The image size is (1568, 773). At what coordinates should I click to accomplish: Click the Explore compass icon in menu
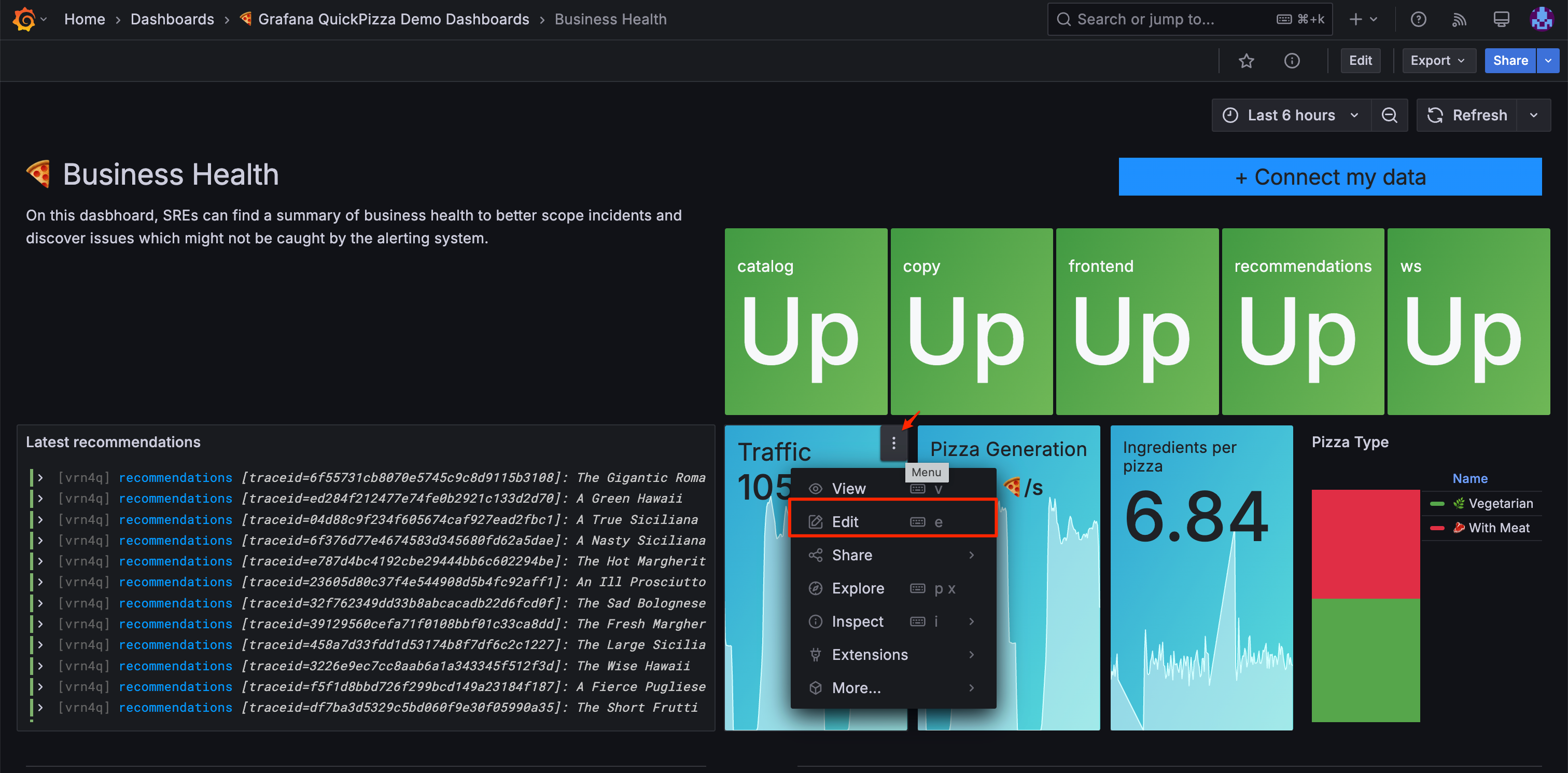click(815, 588)
